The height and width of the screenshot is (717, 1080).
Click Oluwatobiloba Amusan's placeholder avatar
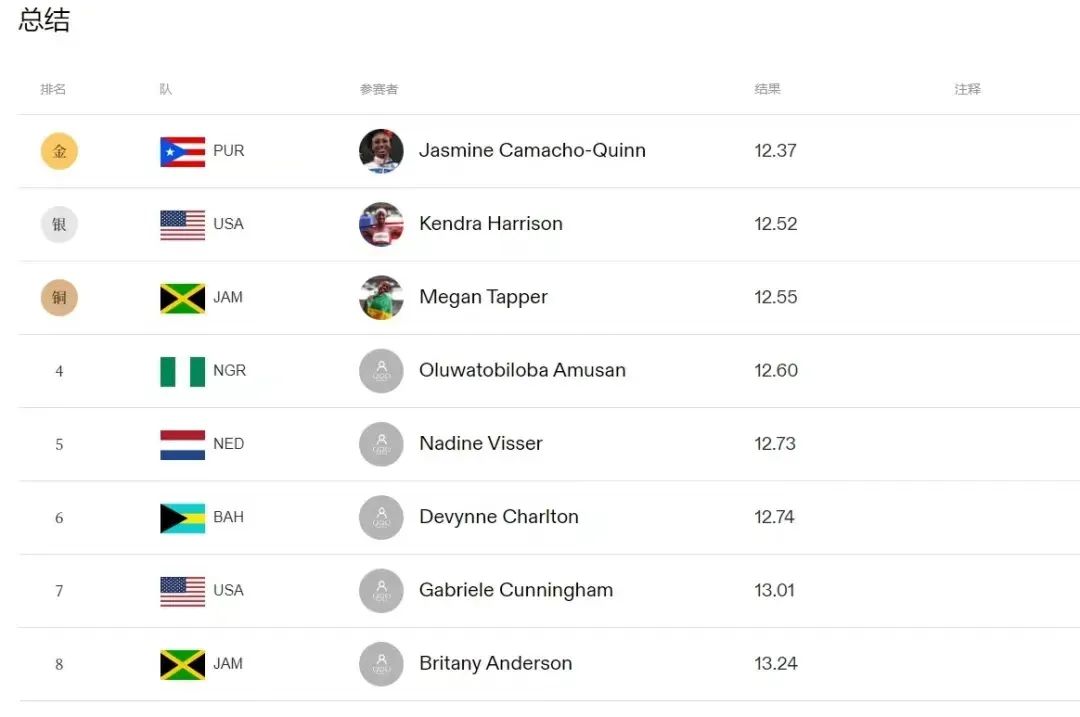coord(381,371)
